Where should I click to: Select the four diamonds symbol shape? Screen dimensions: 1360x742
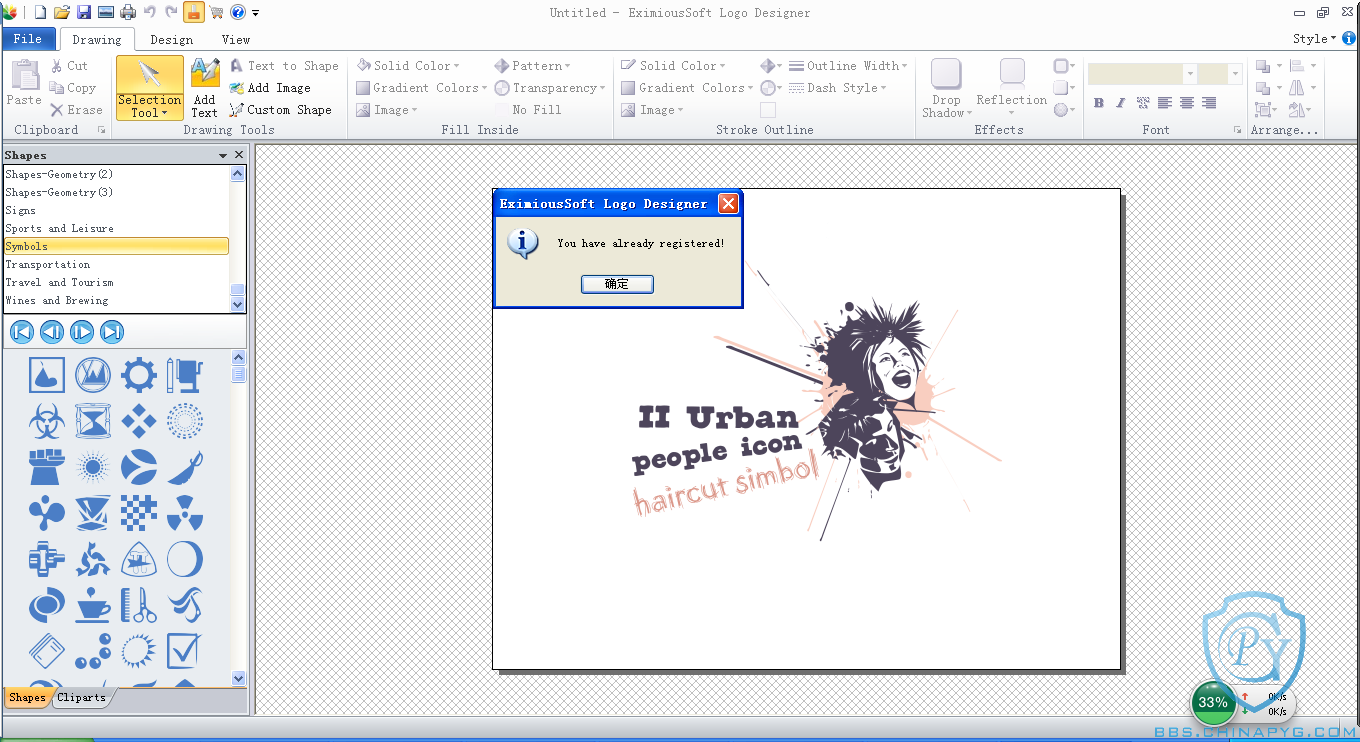click(139, 421)
